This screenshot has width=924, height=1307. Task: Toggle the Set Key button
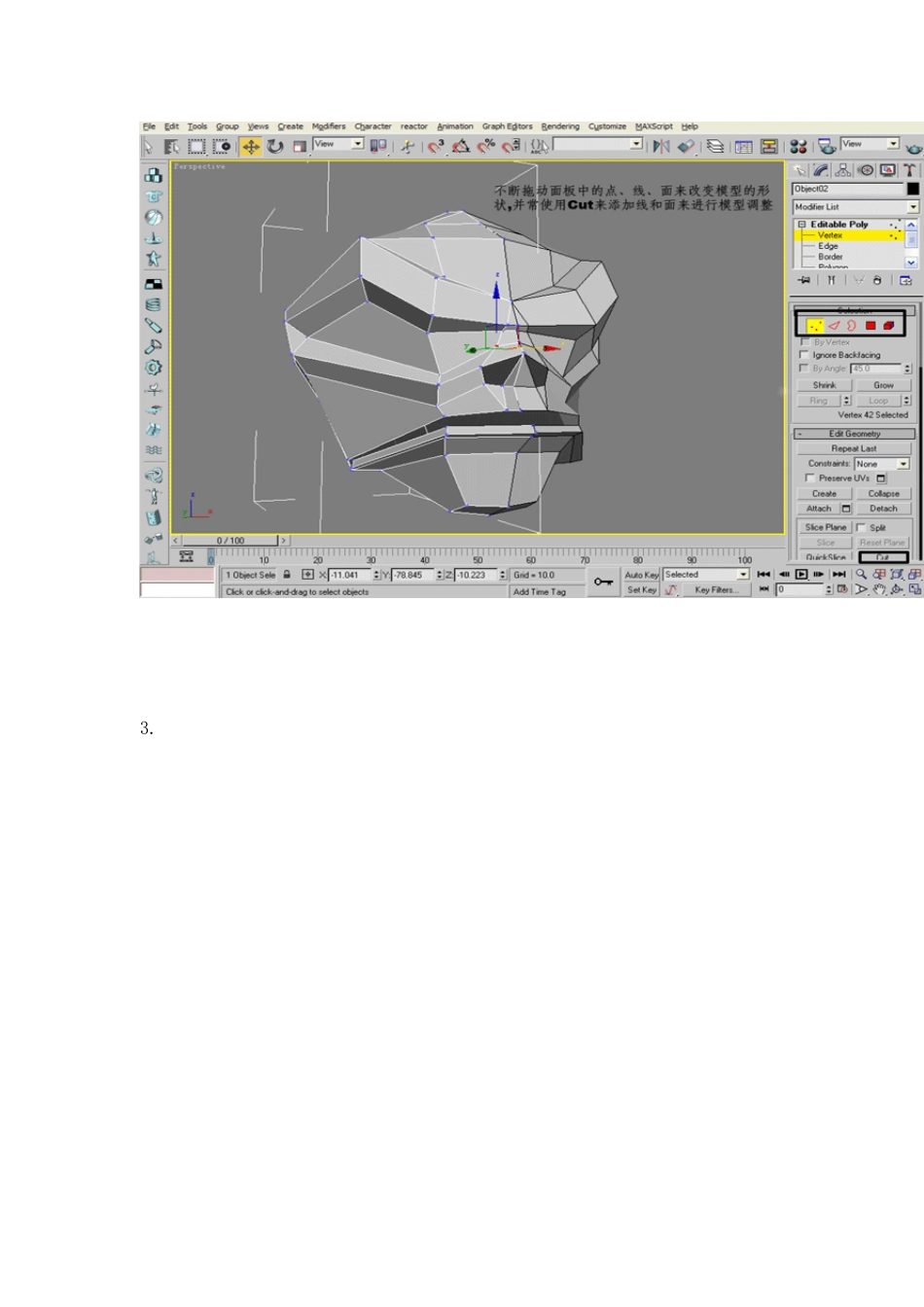click(x=641, y=589)
